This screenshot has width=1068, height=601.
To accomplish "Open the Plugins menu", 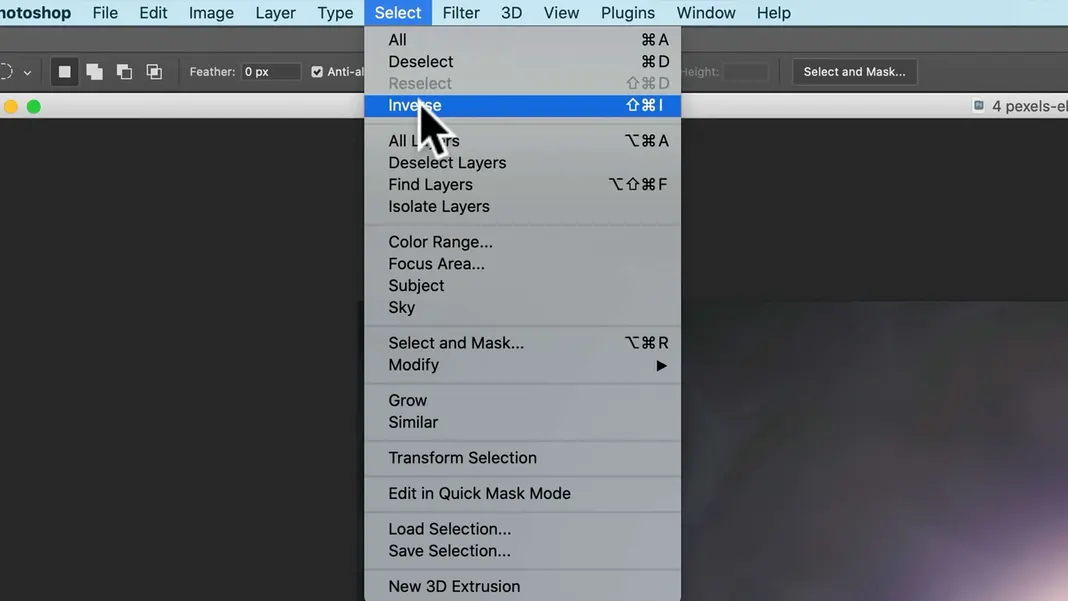I will (x=627, y=13).
